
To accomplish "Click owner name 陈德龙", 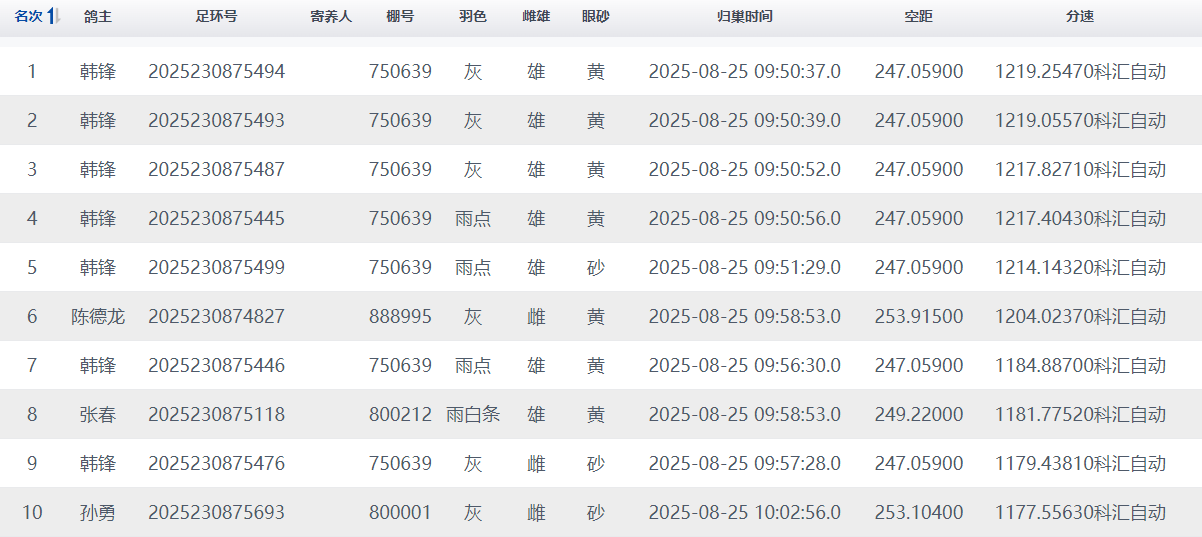I will coord(97,317).
